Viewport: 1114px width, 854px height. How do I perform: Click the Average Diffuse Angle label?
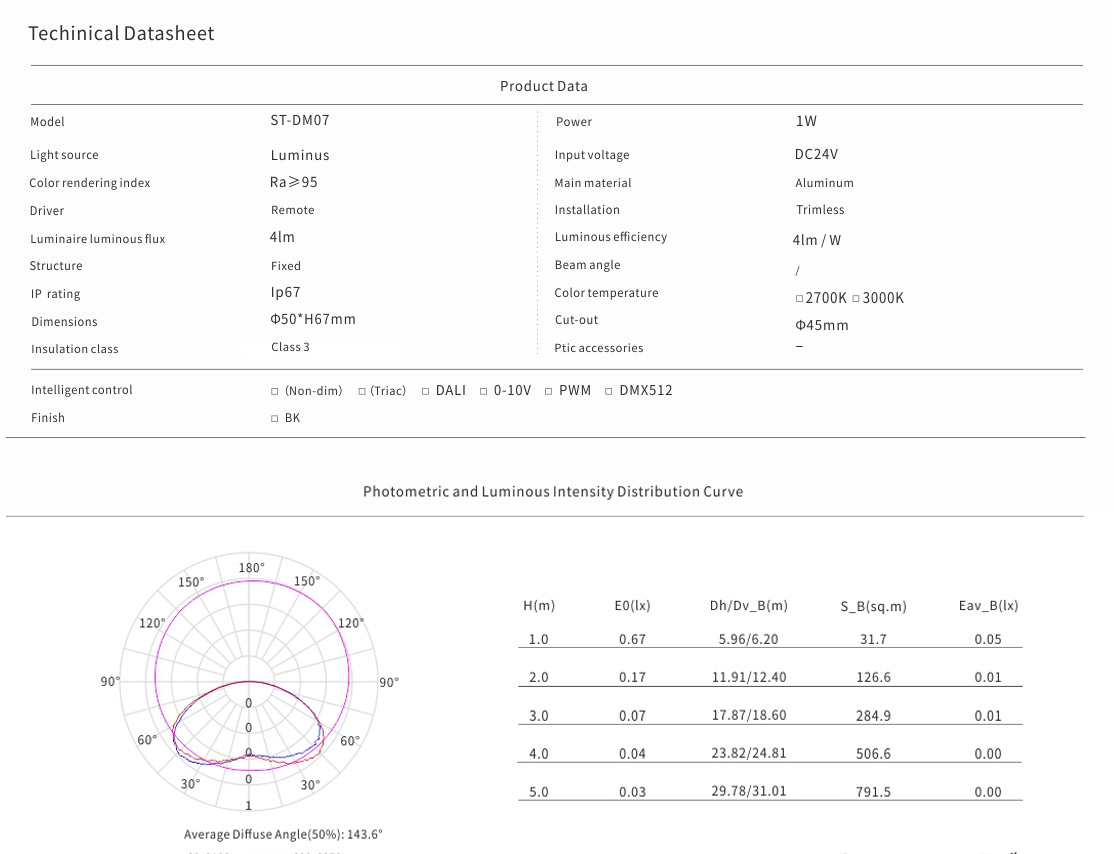click(x=283, y=834)
